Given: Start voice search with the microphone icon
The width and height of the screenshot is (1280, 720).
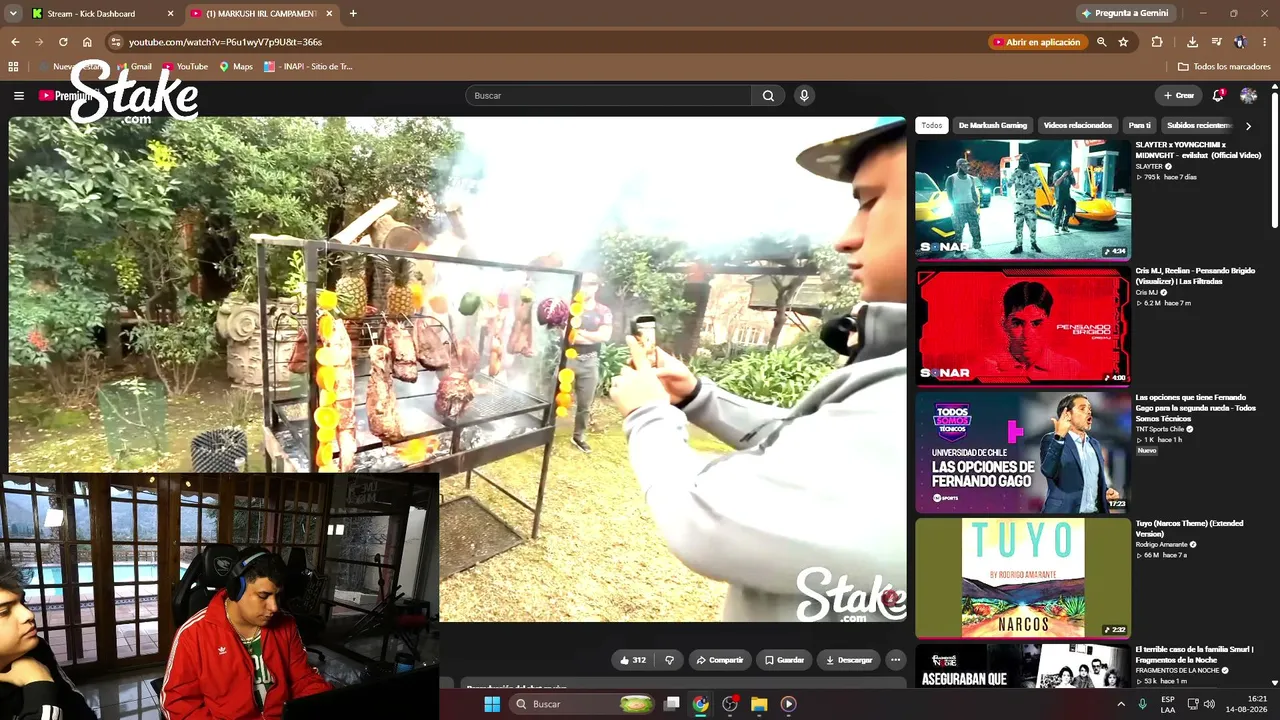Looking at the screenshot, I should pos(804,96).
